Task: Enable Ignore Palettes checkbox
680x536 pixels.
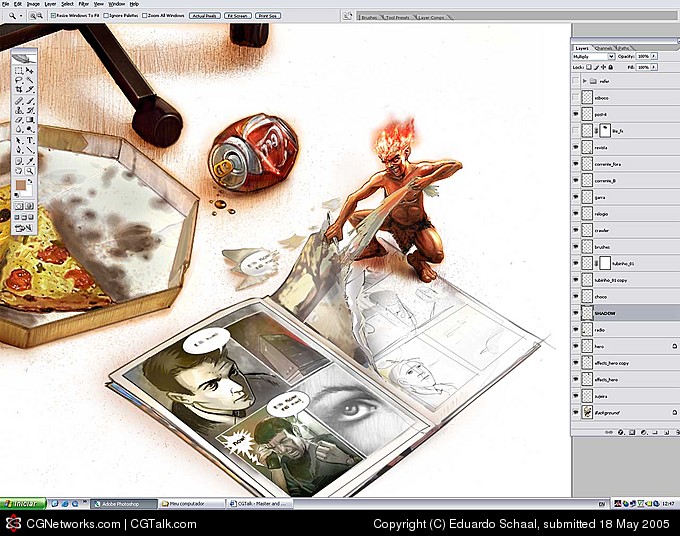Action: point(106,16)
